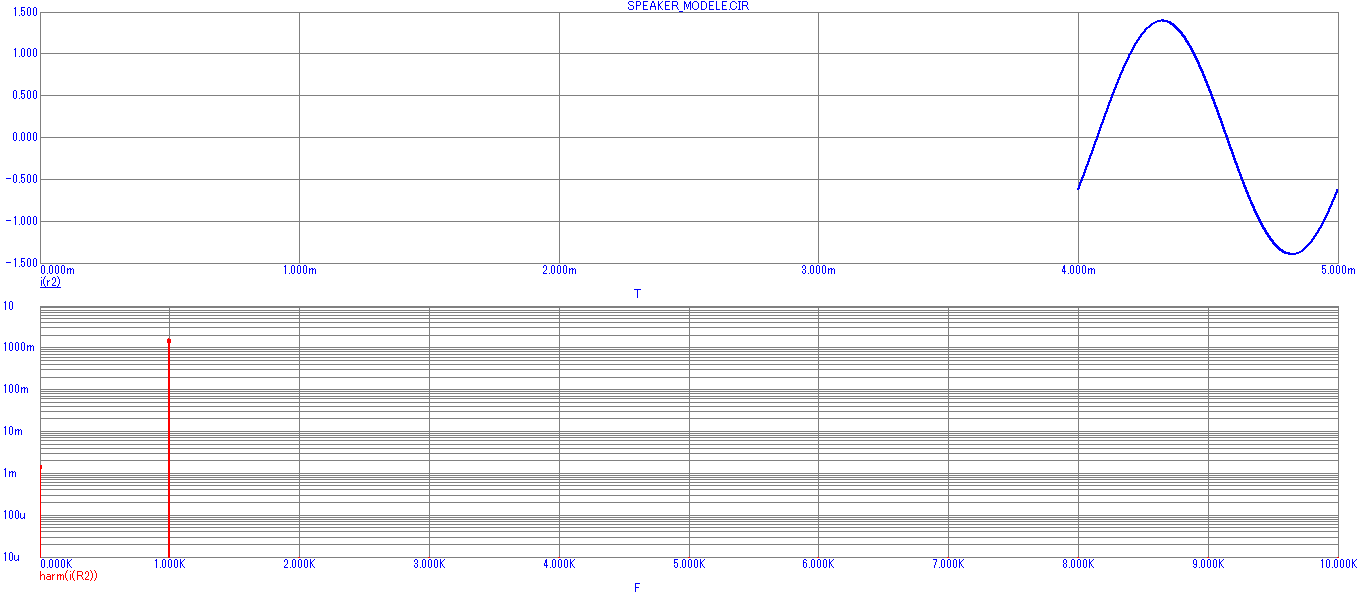This screenshot has width=1362, height=599.
Task: Click the F axis title under the frequency plot
Action: point(637,588)
